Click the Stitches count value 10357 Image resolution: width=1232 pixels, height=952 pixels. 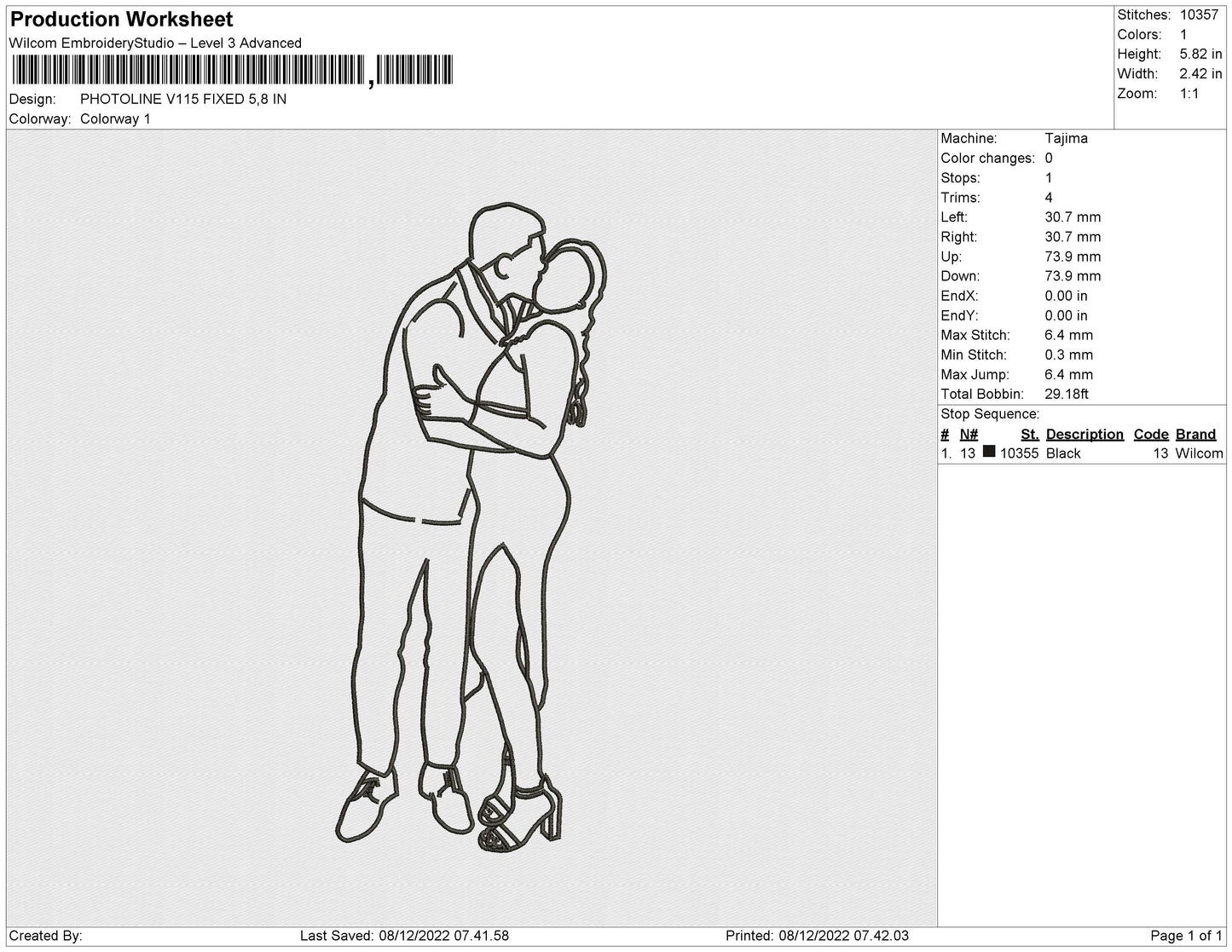1199,14
